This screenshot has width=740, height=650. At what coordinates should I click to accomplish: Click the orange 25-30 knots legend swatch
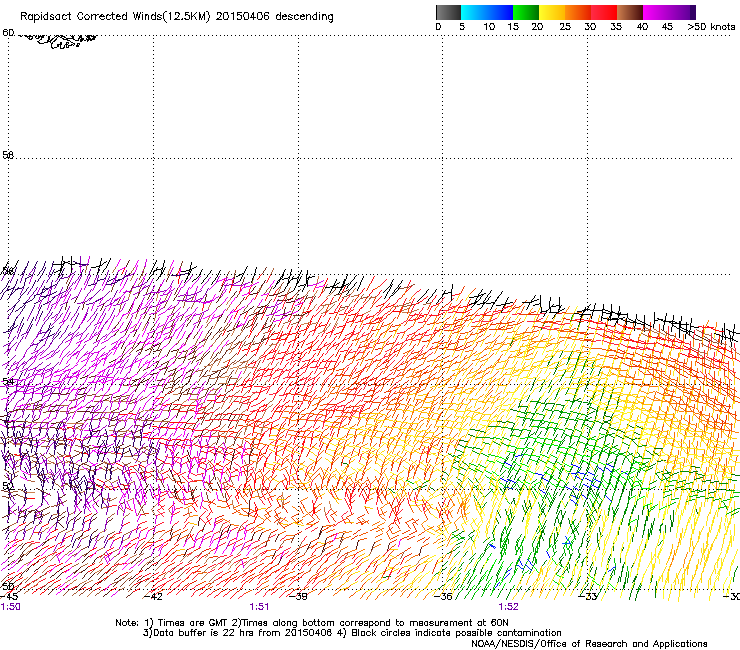tap(578, 12)
